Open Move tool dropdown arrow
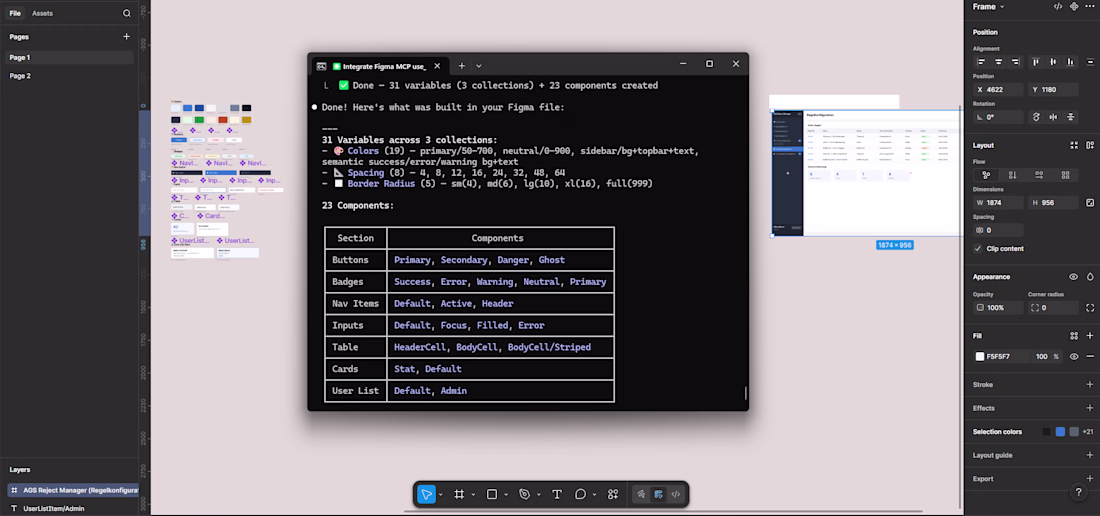The height and width of the screenshot is (516, 1100). click(441, 495)
